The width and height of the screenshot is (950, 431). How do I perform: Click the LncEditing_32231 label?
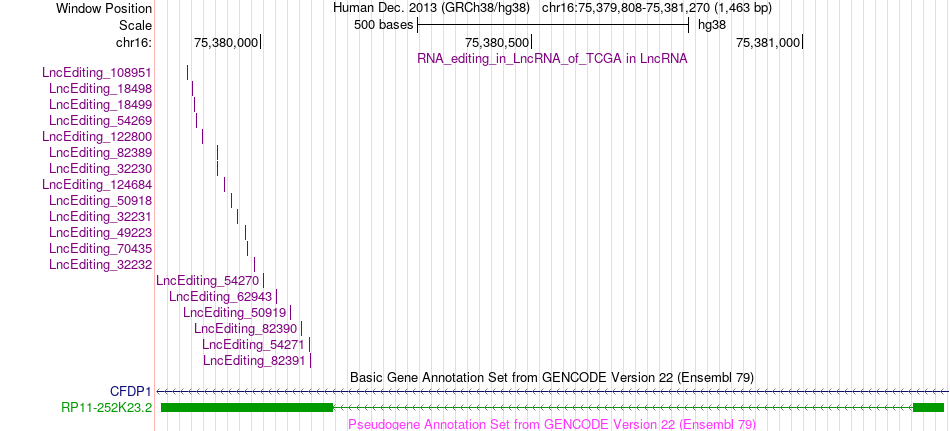[x=101, y=216]
